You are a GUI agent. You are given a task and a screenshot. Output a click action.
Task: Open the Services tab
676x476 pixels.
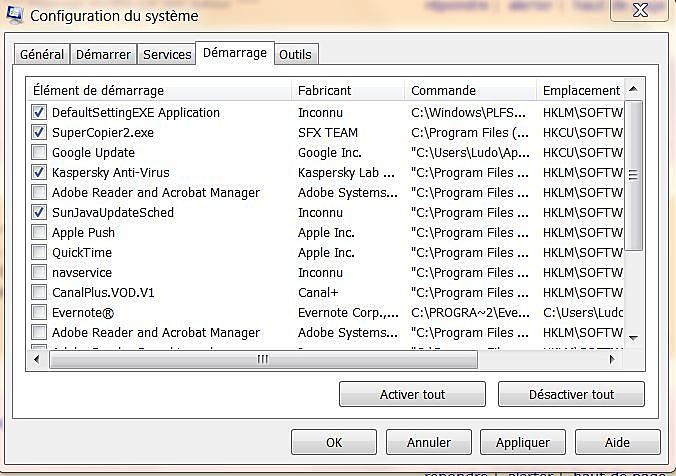click(167, 54)
